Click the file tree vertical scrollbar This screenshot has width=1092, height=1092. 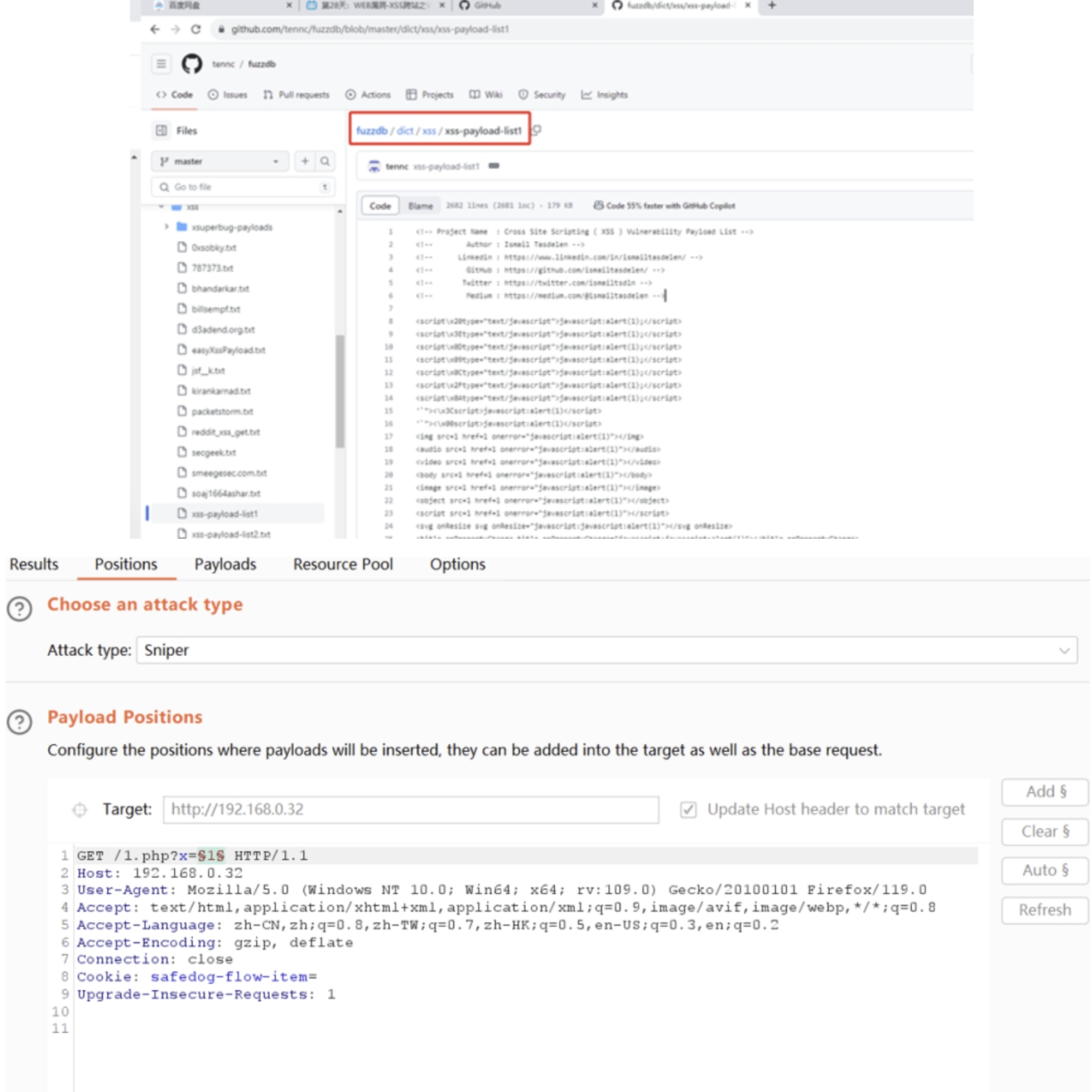coord(340,391)
